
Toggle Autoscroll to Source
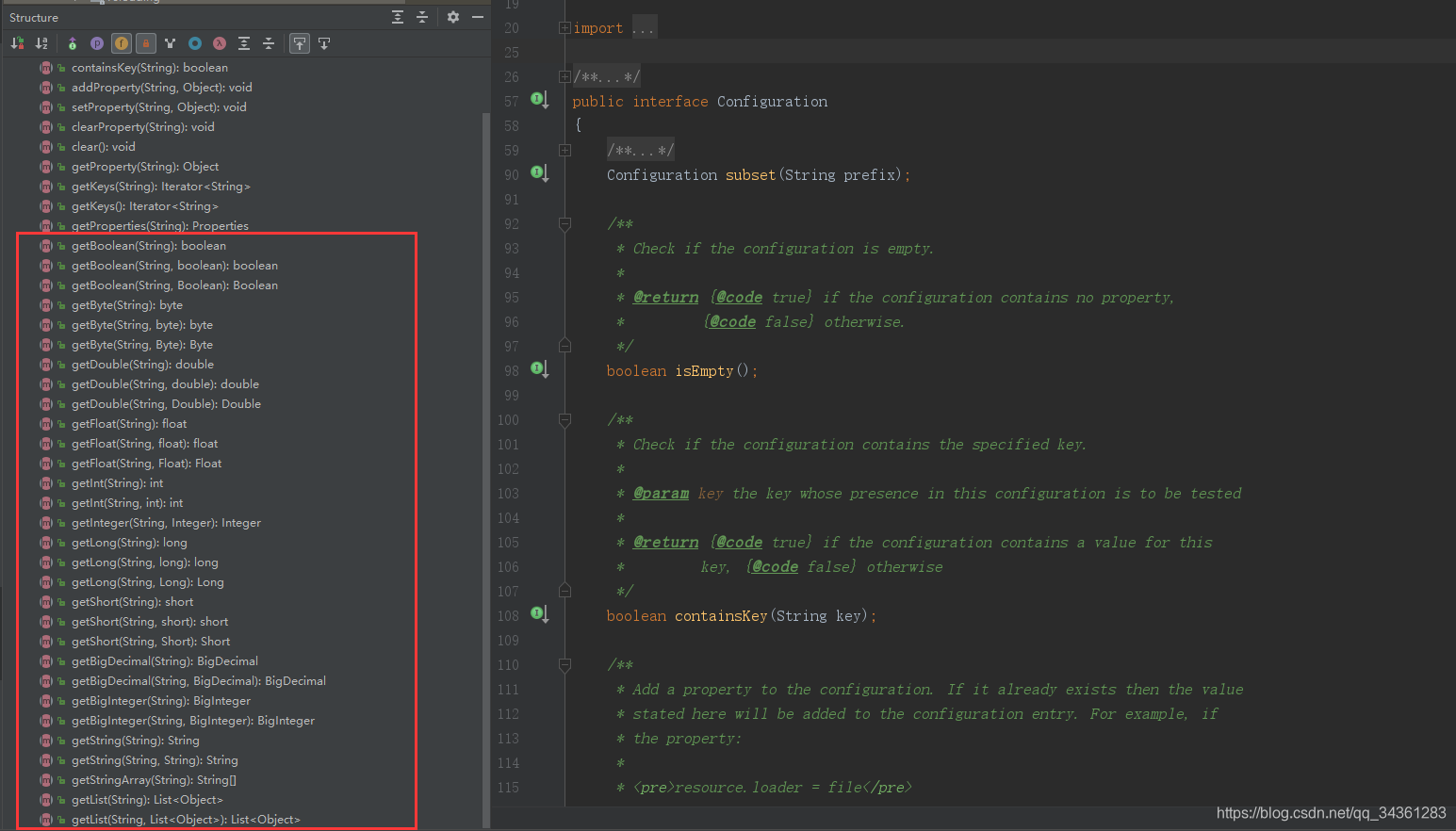click(x=300, y=43)
